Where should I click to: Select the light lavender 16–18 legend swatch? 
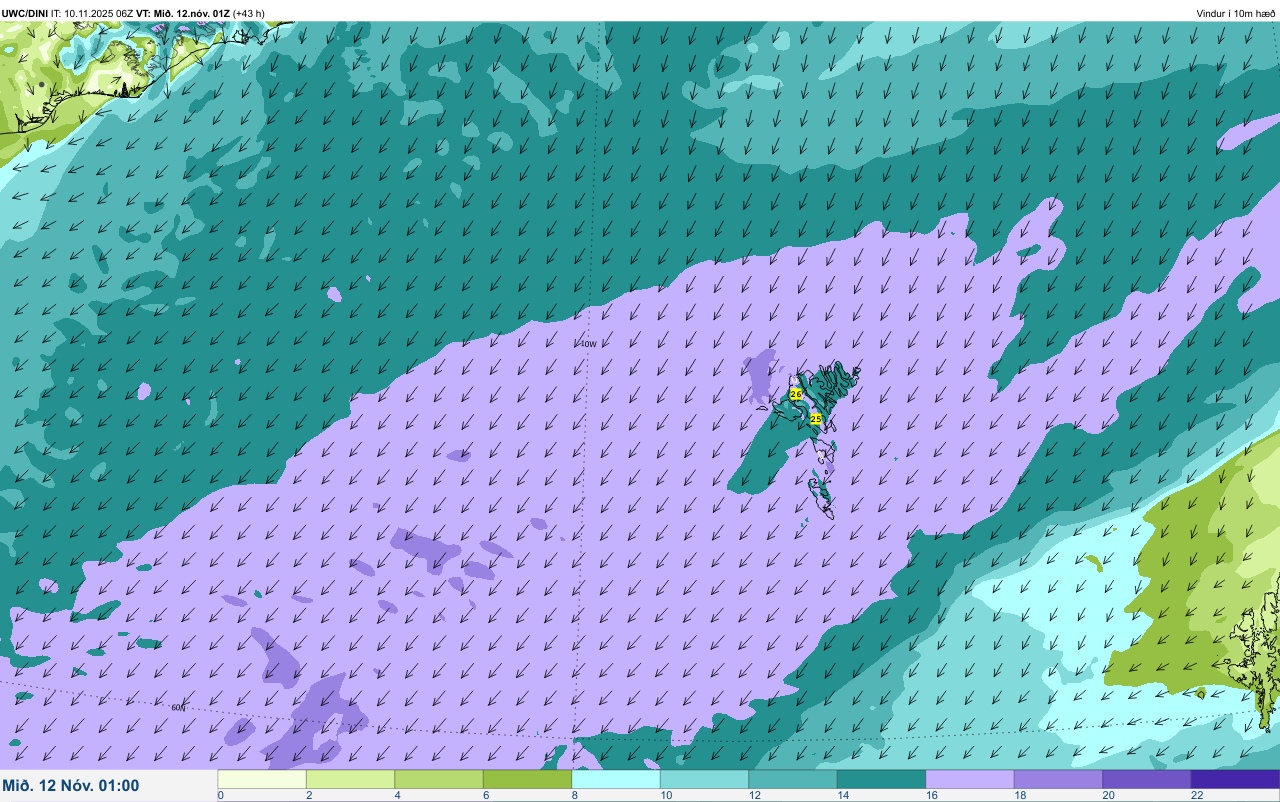[x=970, y=779]
